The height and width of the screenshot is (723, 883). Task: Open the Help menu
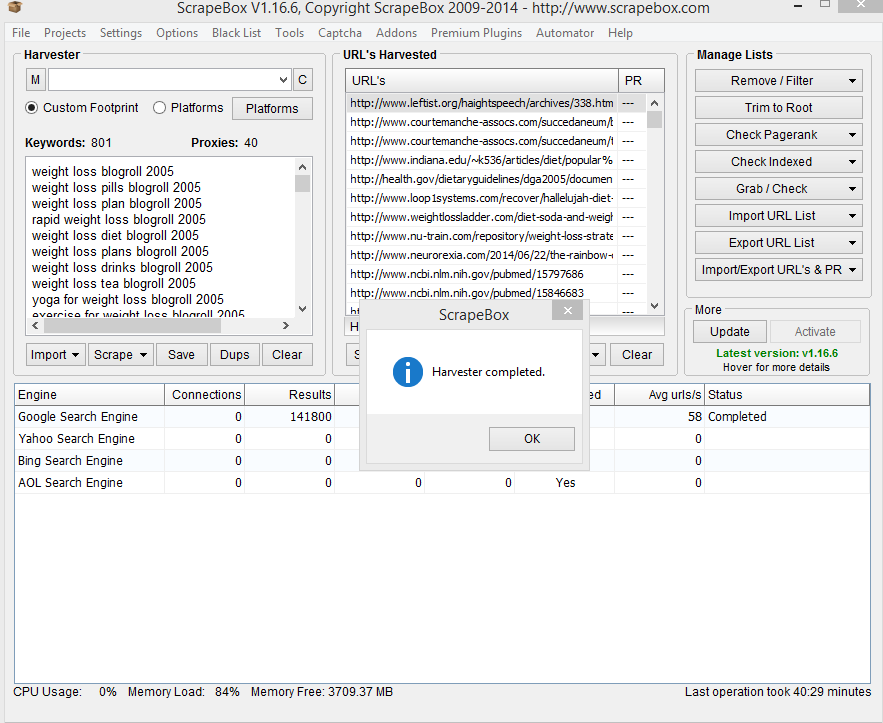pyautogui.click(x=620, y=33)
